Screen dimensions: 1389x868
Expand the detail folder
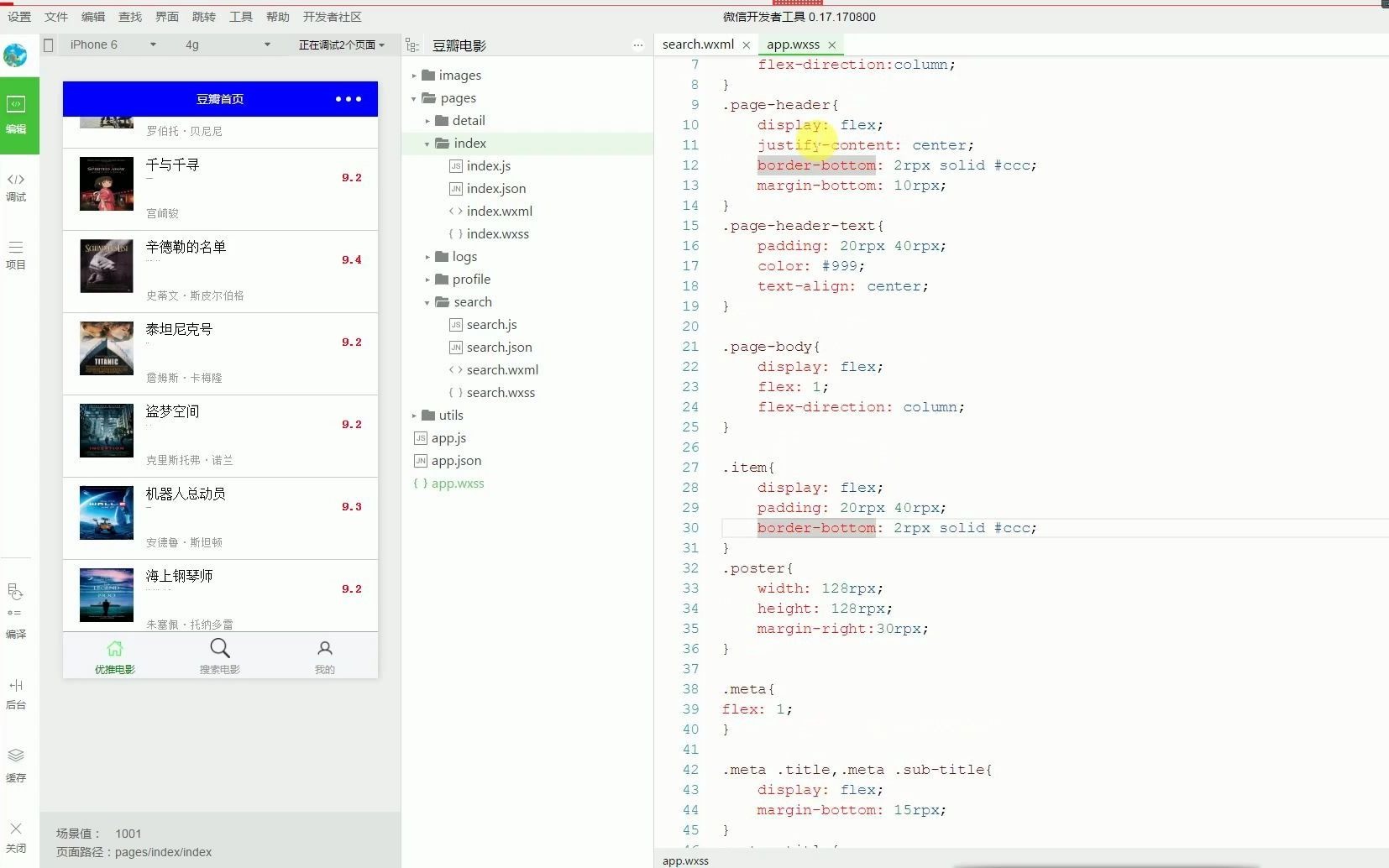pos(427,121)
